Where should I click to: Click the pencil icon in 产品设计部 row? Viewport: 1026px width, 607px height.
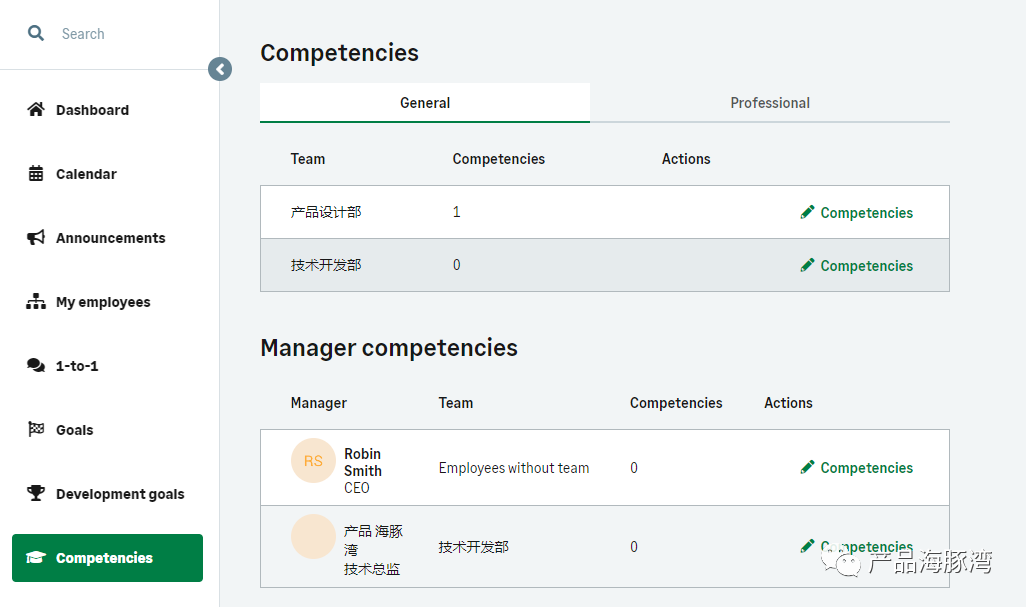808,212
